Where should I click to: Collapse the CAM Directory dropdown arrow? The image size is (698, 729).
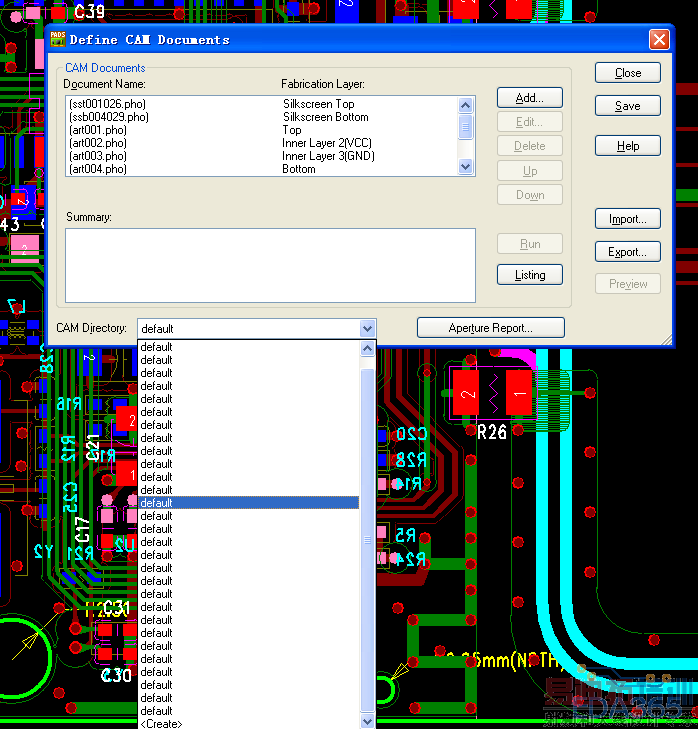point(367,329)
